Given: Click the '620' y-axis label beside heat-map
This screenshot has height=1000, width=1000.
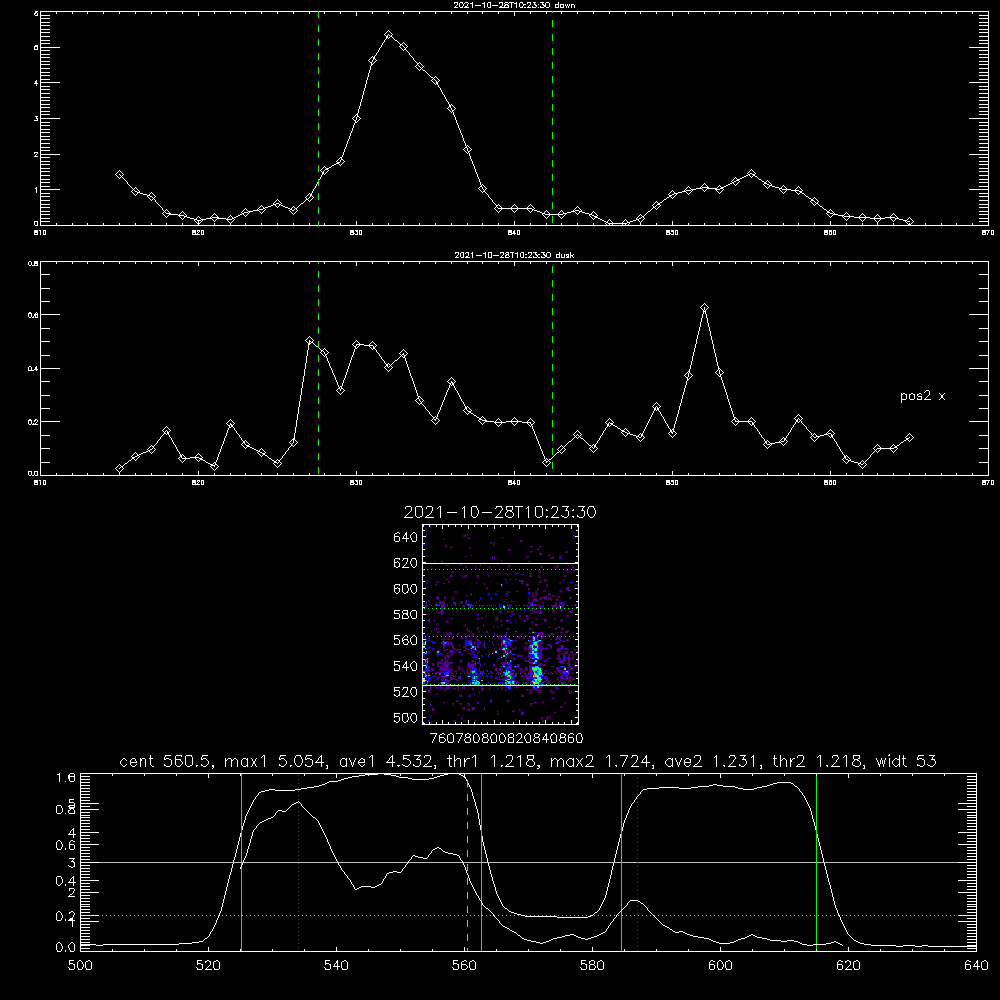Looking at the screenshot, I should 406,563.
